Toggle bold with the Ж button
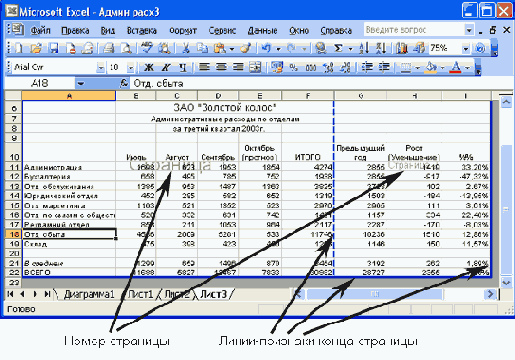 coord(149,68)
